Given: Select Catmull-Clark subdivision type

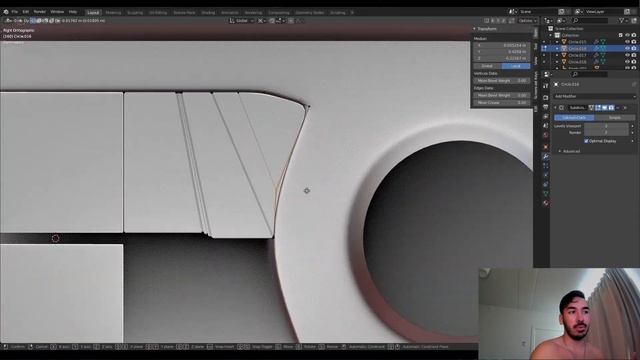Looking at the screenshot, I should [574, 118].
